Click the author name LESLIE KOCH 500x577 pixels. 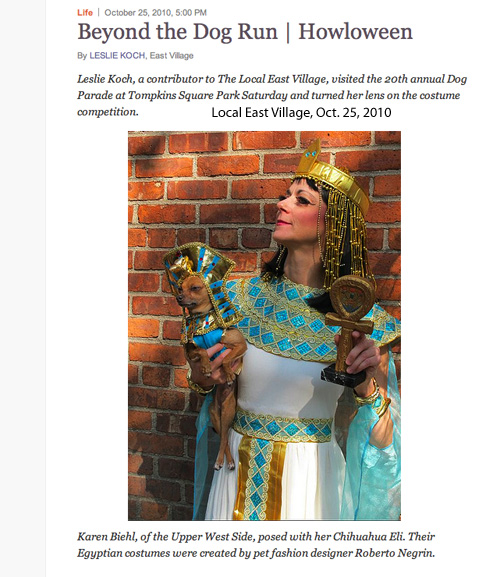(117, 56)
